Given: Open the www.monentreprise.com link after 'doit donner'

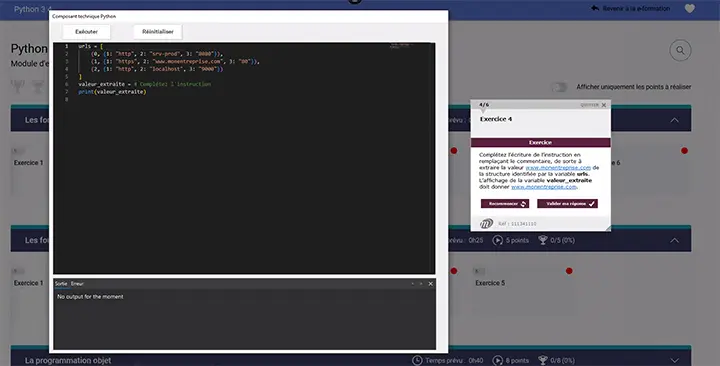Looking at the screenshot, I should tap(544, 187).
